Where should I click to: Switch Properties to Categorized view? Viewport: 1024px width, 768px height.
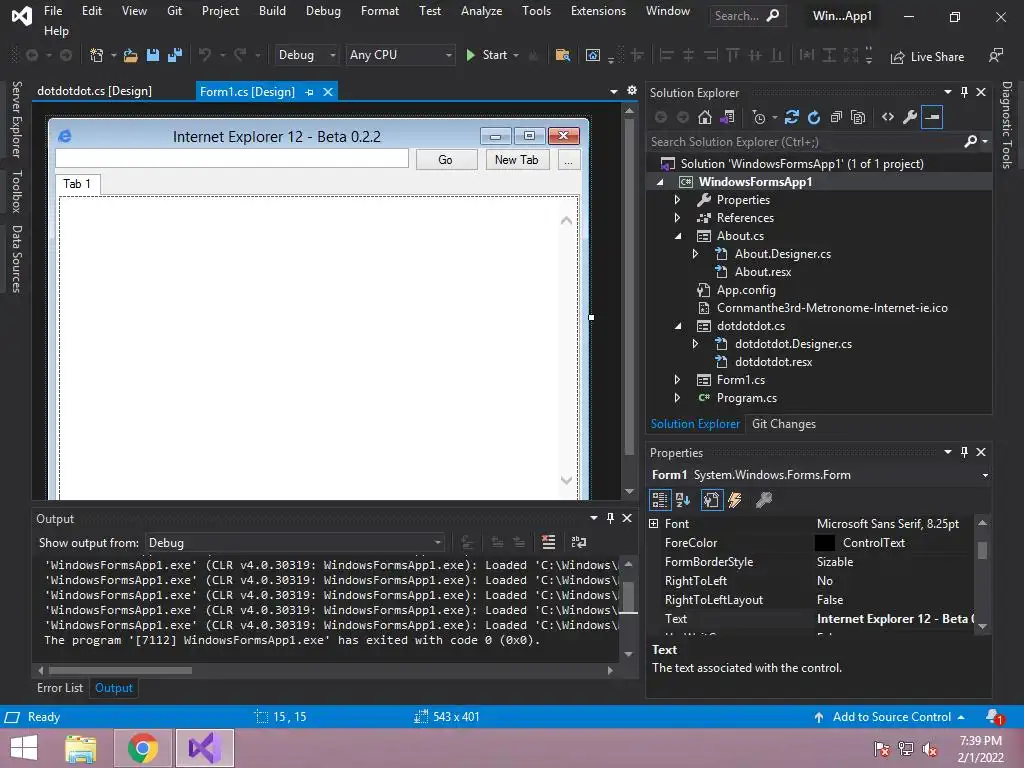point(660,500)
